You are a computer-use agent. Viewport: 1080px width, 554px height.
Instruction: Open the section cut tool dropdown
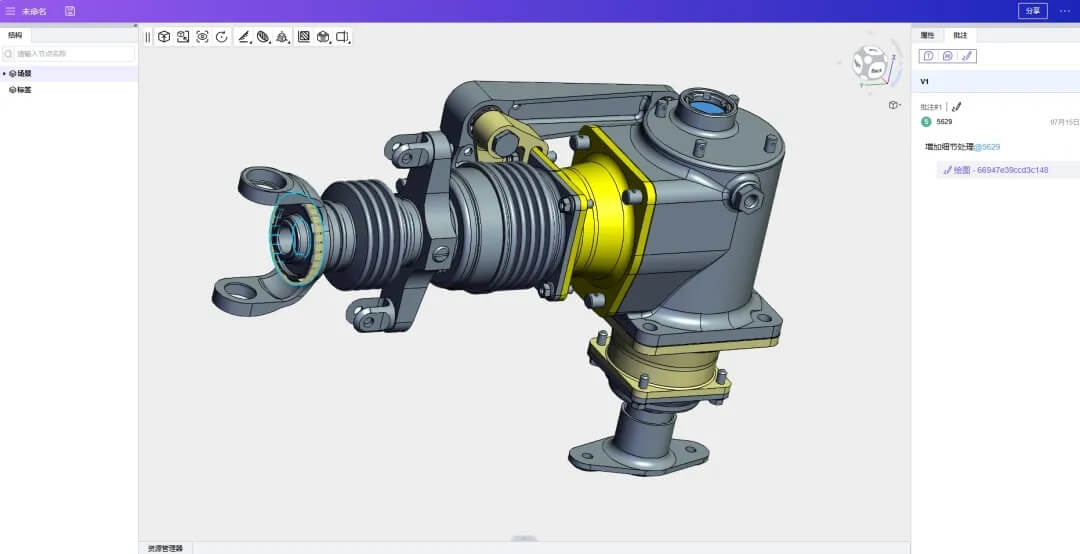[263, 37]
